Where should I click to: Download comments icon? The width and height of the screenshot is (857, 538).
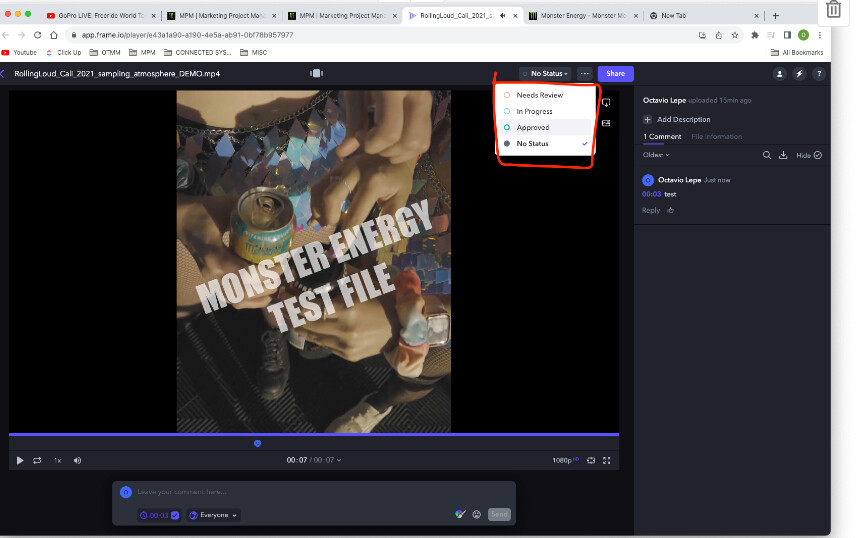click(783, 155)
